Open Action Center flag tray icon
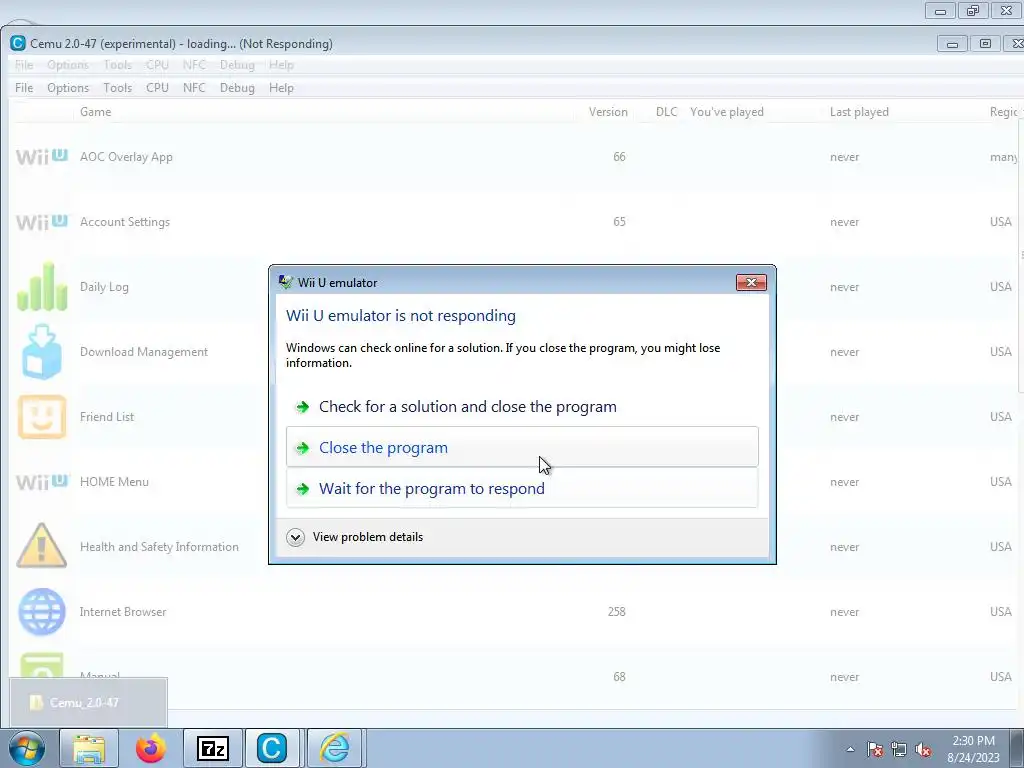The image size is (1024, 768). (875, 749)
